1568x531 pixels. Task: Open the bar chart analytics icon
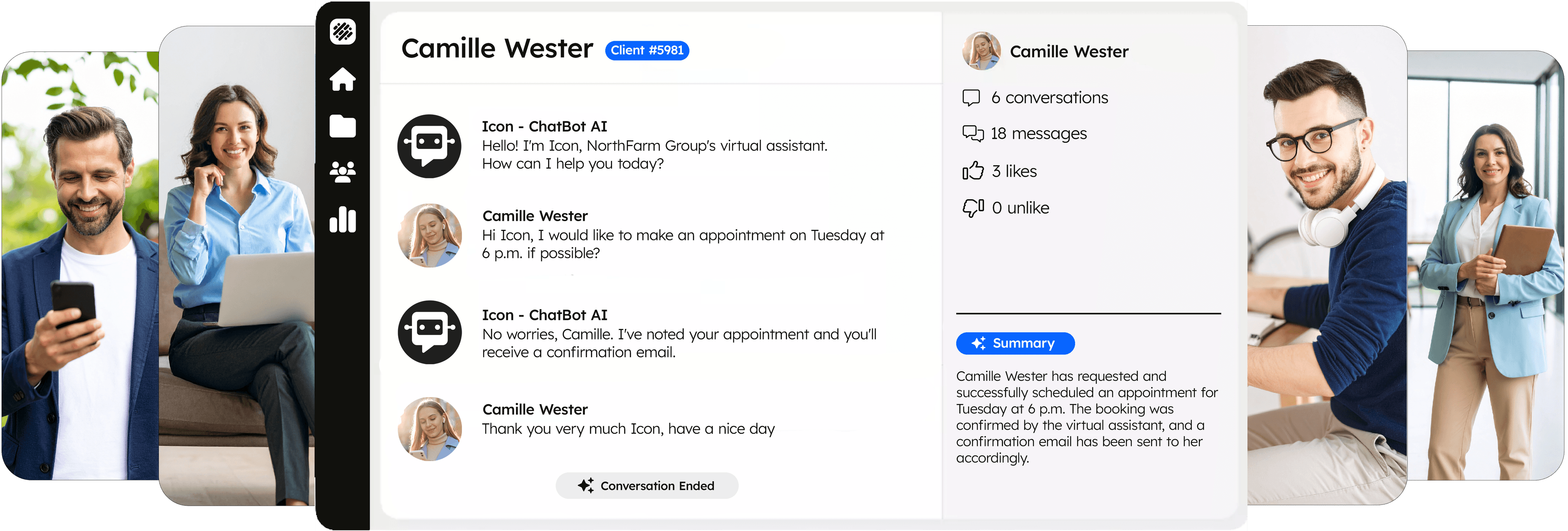(x=343, y=220)
